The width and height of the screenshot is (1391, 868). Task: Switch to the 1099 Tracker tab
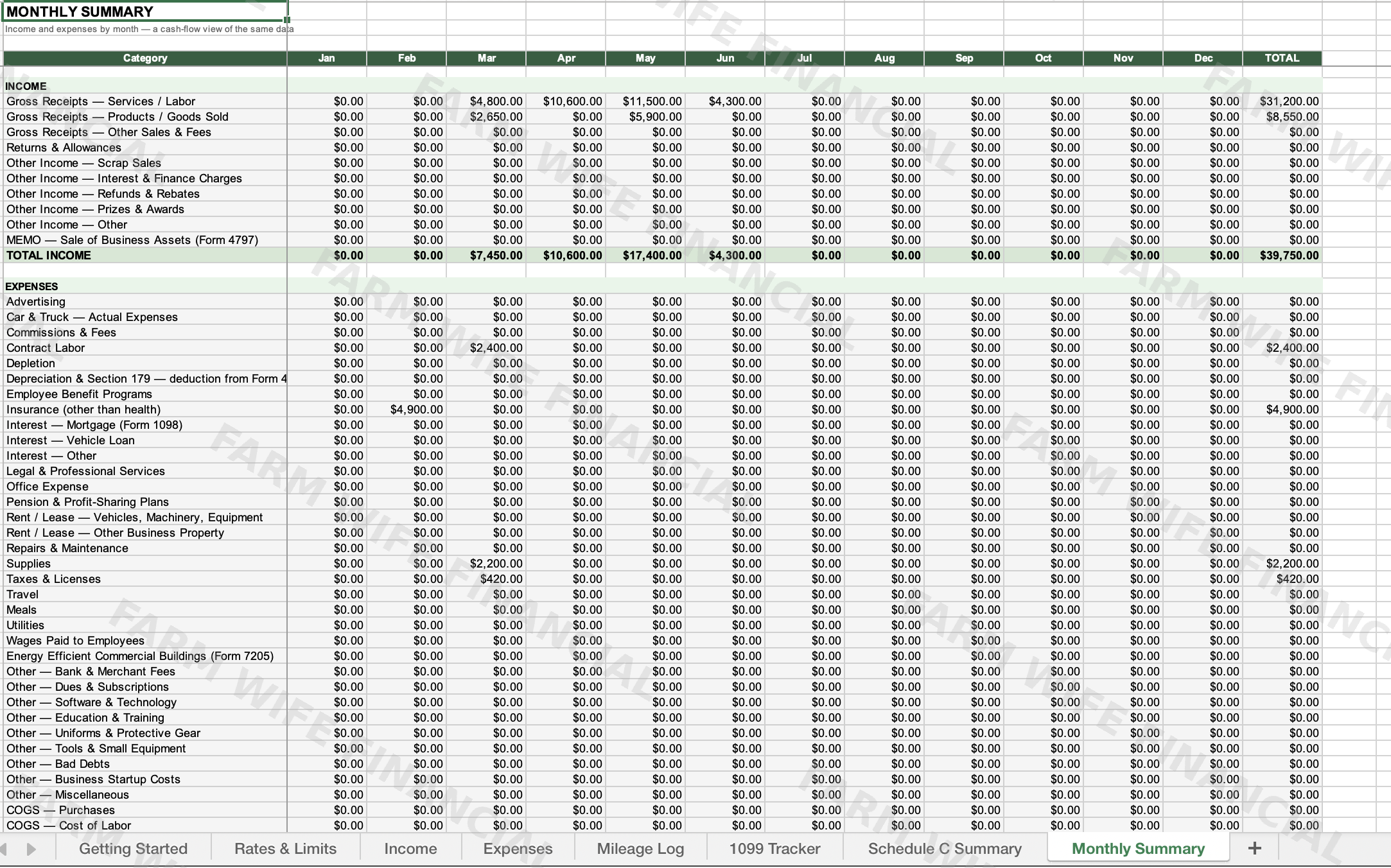(x=774, y=848)
